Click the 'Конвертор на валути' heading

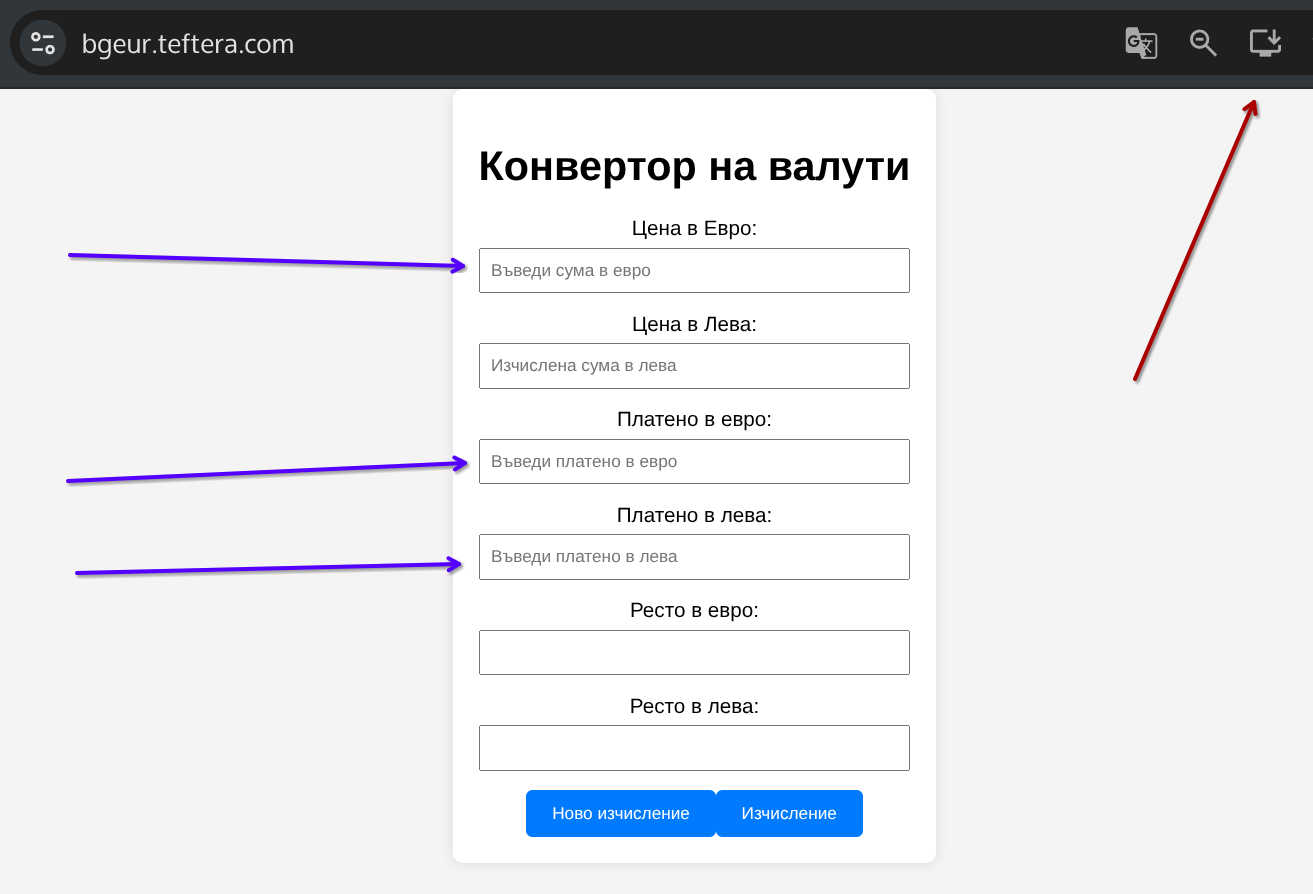pyautogui.click(x=694, y=166)
